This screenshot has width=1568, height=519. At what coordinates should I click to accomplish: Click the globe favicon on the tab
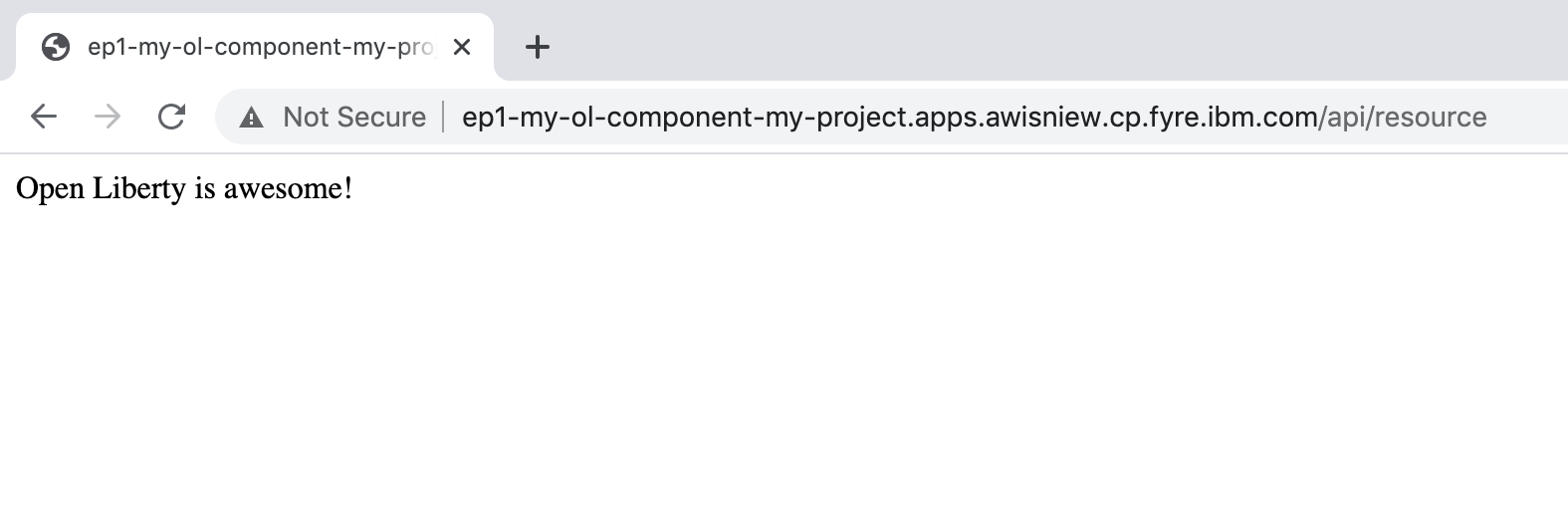pyautogui.click(x=56, y=47)
